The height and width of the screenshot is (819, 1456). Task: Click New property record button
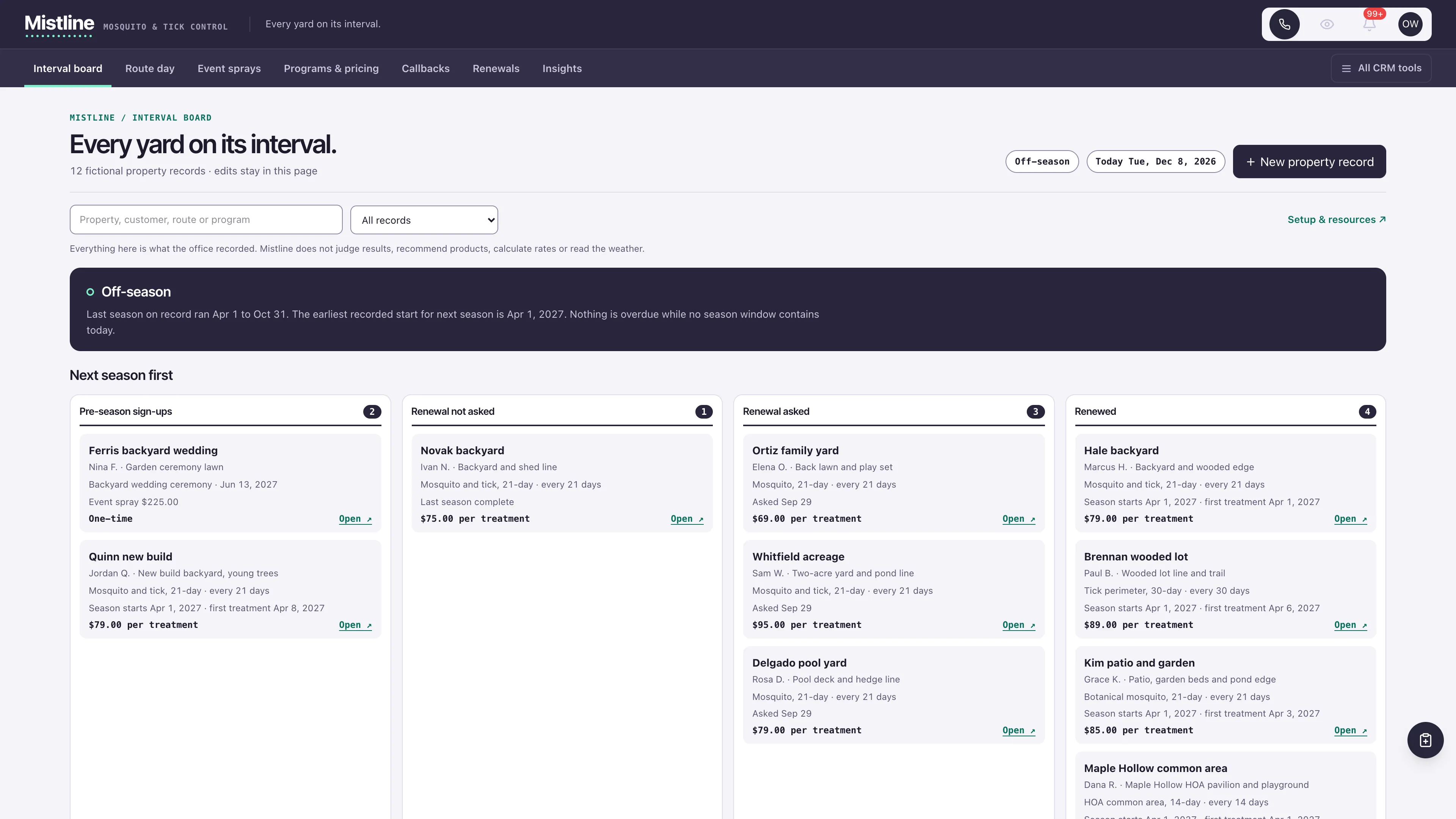[1309, 162]
